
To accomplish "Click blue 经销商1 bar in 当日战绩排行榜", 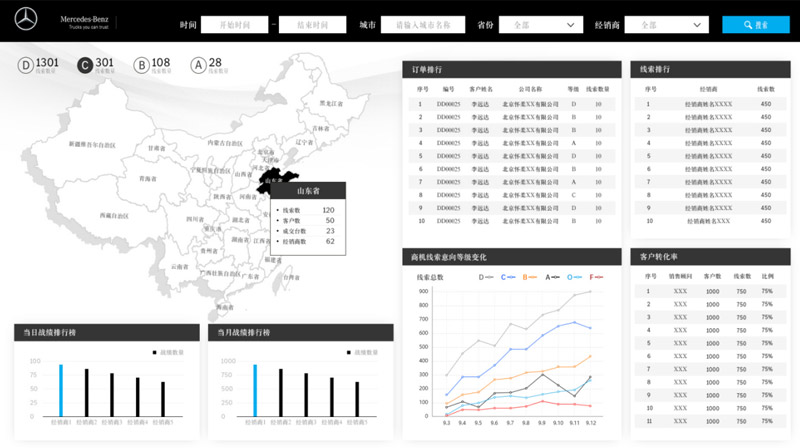I will click(x=61, y=390).
